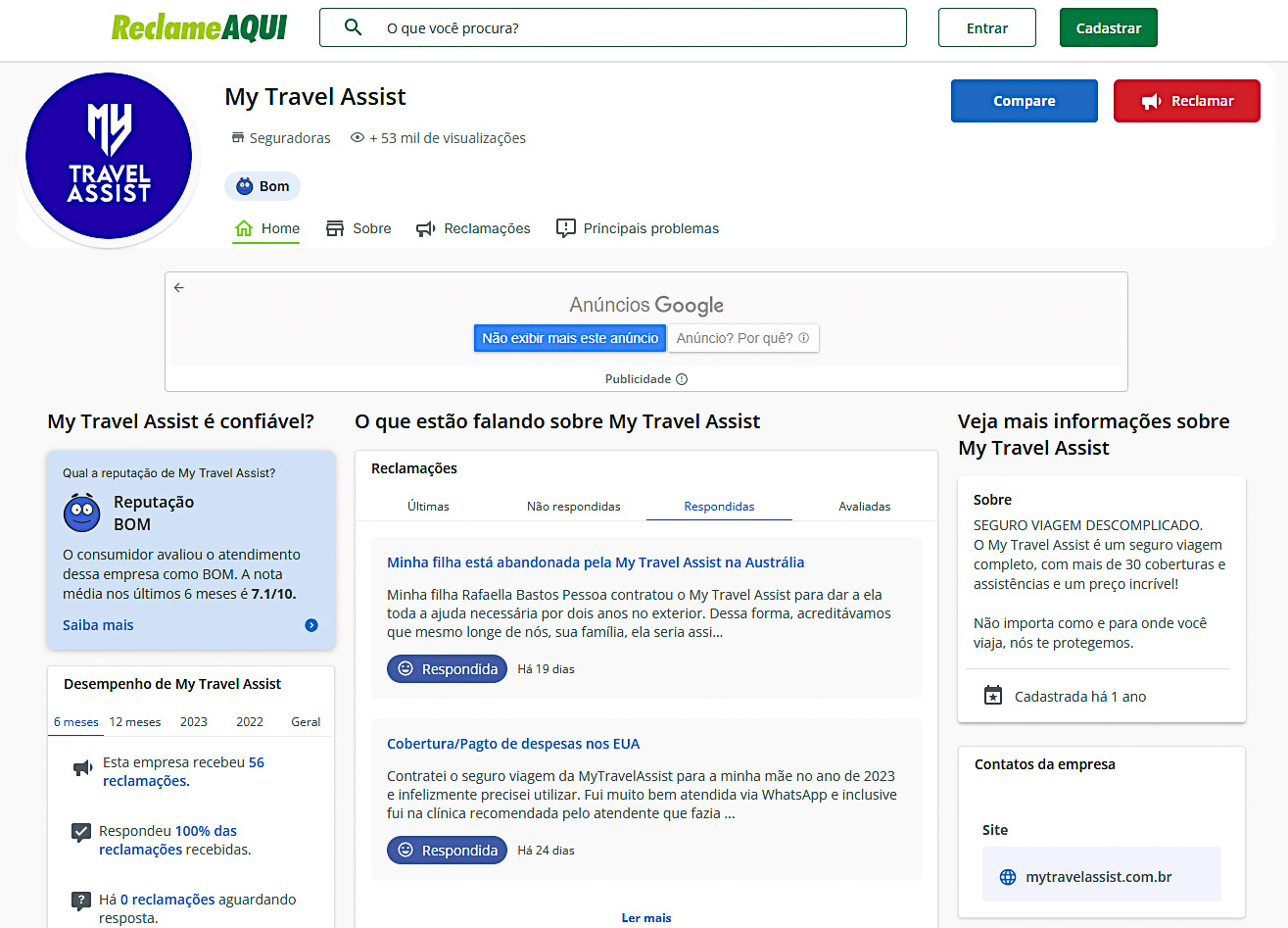1288x928 pixels.
Task: Select the 6 meses performance tab
Action: [x=76, y=722]
